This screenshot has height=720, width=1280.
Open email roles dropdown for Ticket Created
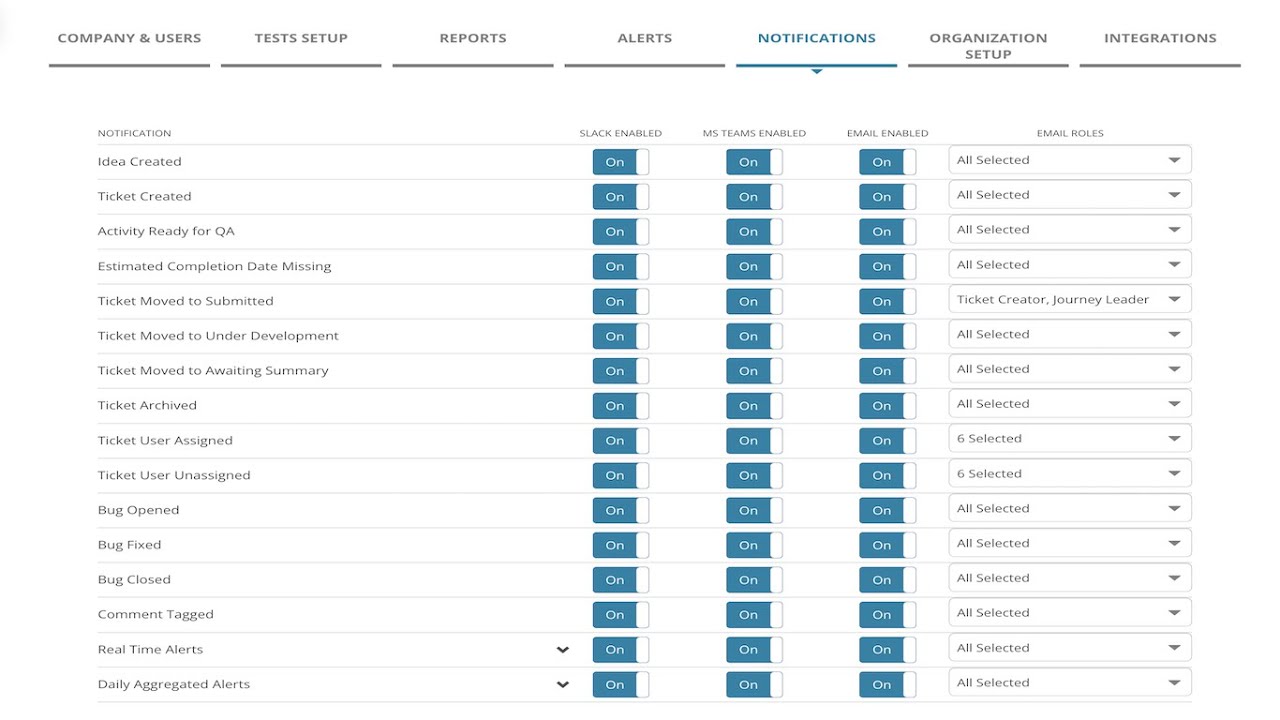(1070, 195)
